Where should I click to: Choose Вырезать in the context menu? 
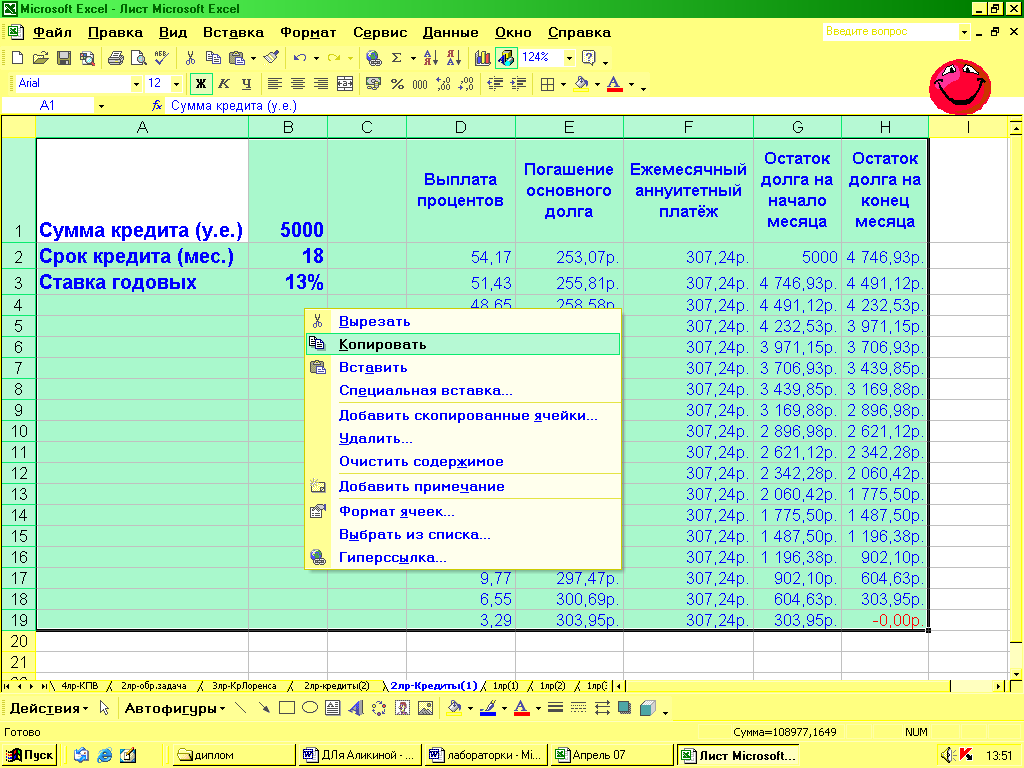pos(463,321)
